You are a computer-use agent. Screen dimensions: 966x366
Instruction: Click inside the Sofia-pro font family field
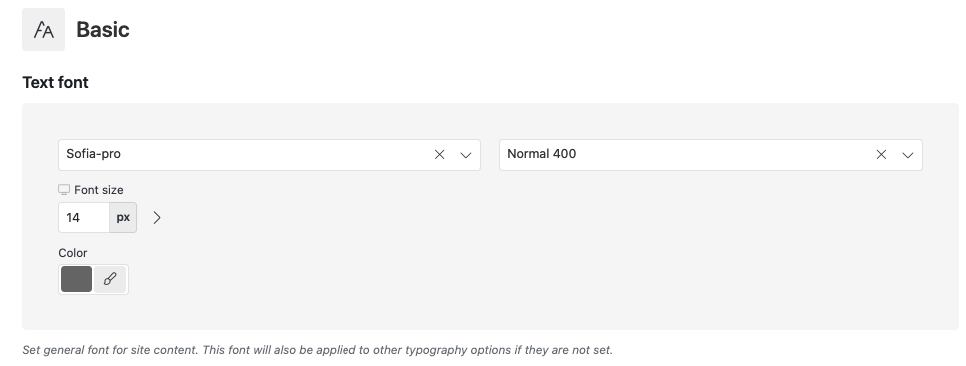tap(246, 155)
